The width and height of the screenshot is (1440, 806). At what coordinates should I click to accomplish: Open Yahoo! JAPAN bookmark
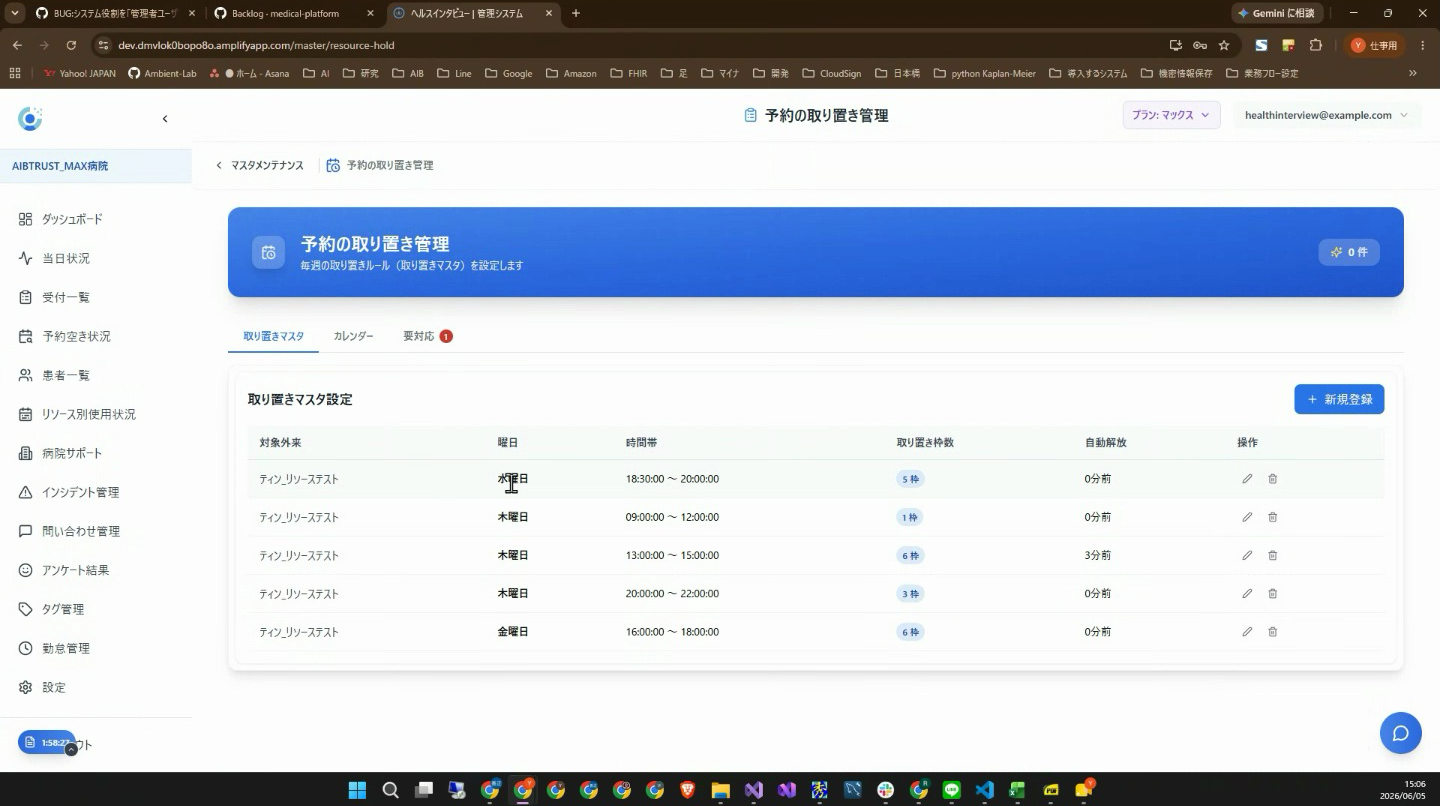(x=81, y=73)
